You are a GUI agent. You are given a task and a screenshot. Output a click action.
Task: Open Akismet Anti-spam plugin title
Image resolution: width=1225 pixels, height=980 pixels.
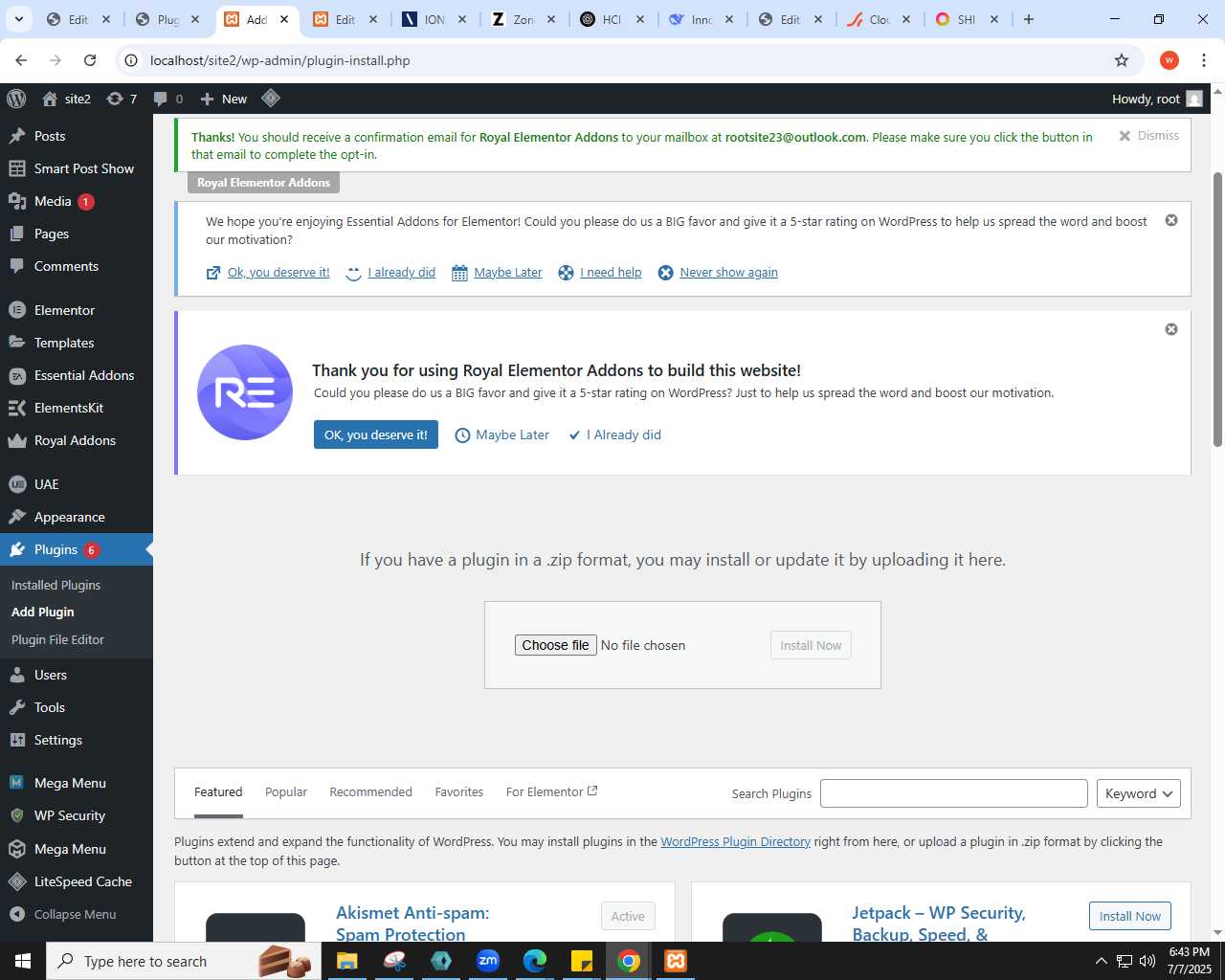pyautogui.click(x=412, y=924)
